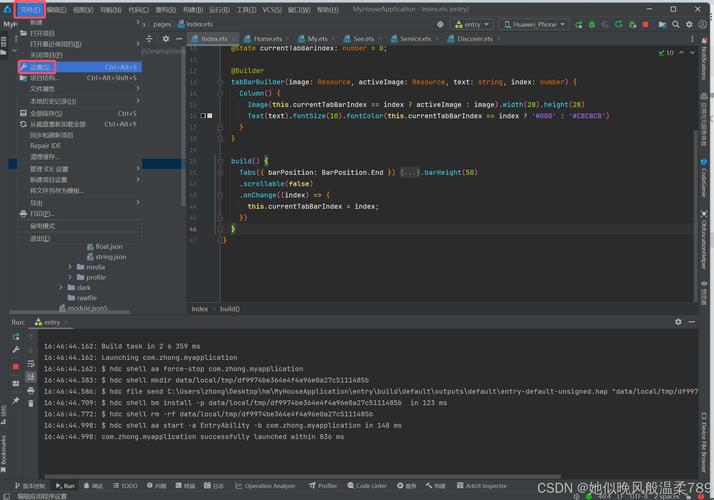This screenshot has width=714, height=500.
Task: Expand the 文件属性 submenu
Action: click(x=79, y=89)
